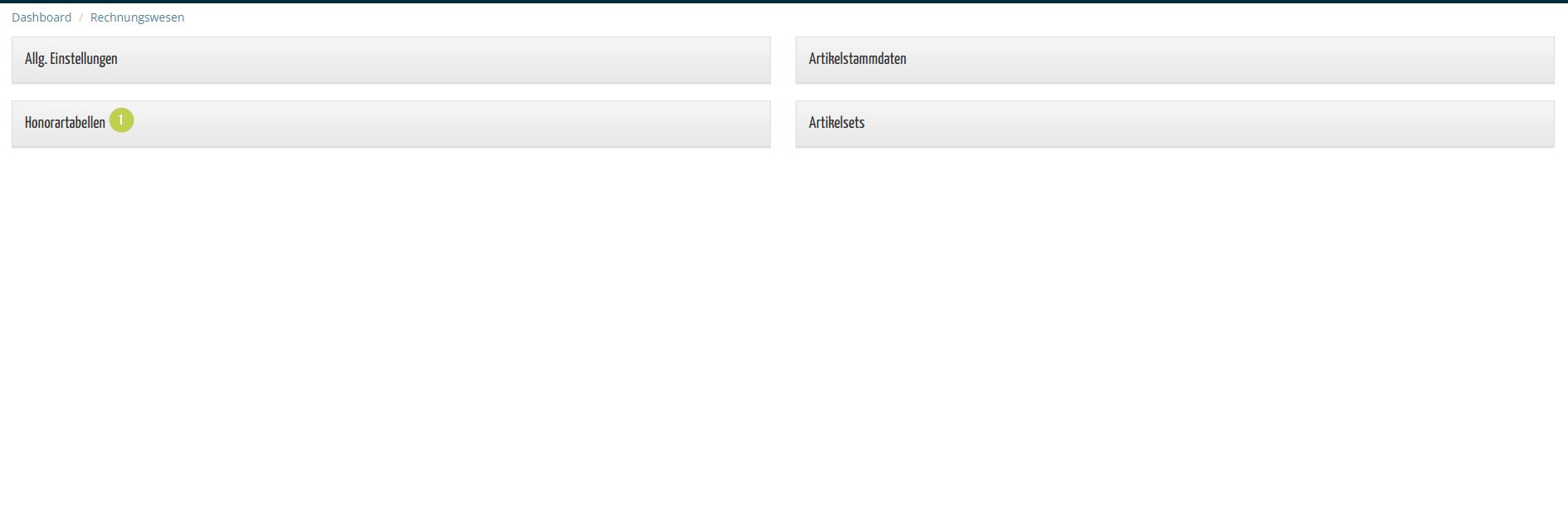
Task: Click empty area of Artikelstammdaten header bar
Action: point(1228,60)
